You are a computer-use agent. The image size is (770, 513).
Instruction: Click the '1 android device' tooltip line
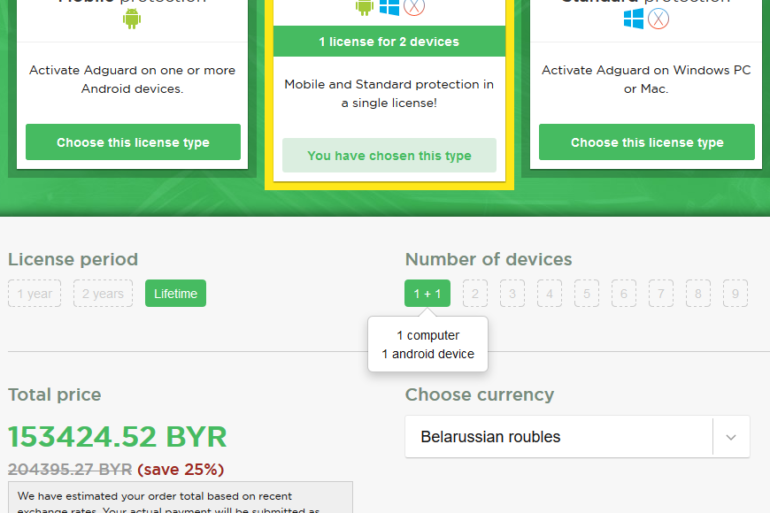pyautogui.click(x=428, y=354)
